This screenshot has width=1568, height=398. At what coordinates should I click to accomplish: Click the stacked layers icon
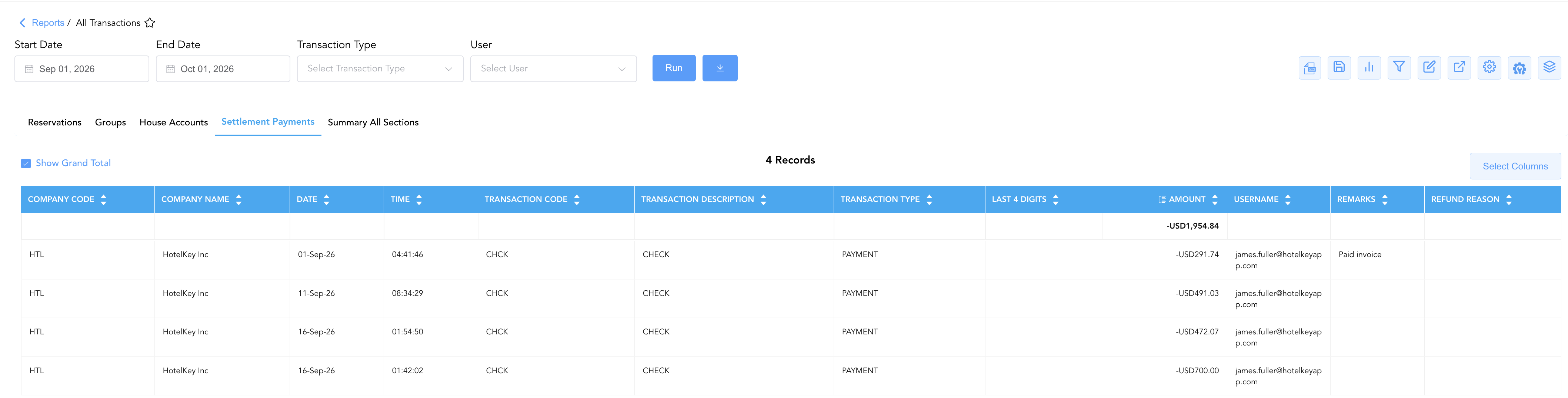pos(1549,67)
